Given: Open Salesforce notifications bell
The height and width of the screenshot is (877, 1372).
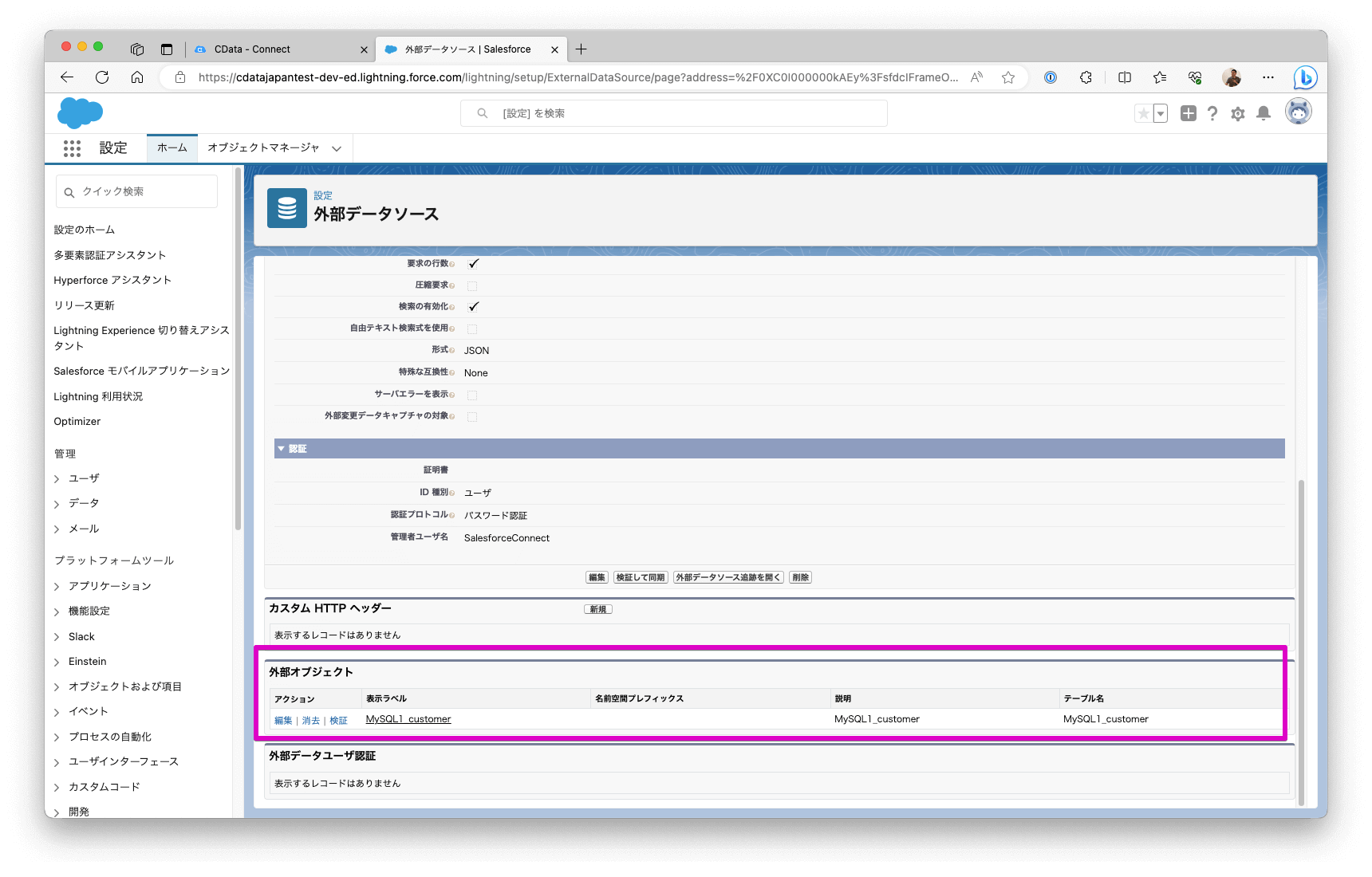Looking at the screenshot, I should (x=1264, y=113).
